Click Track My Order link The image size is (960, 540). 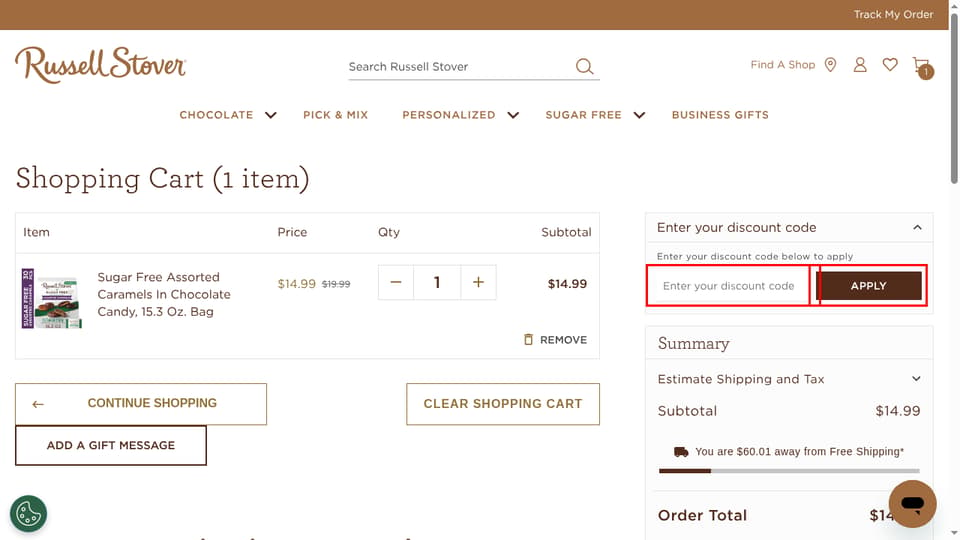coord(893,14)
